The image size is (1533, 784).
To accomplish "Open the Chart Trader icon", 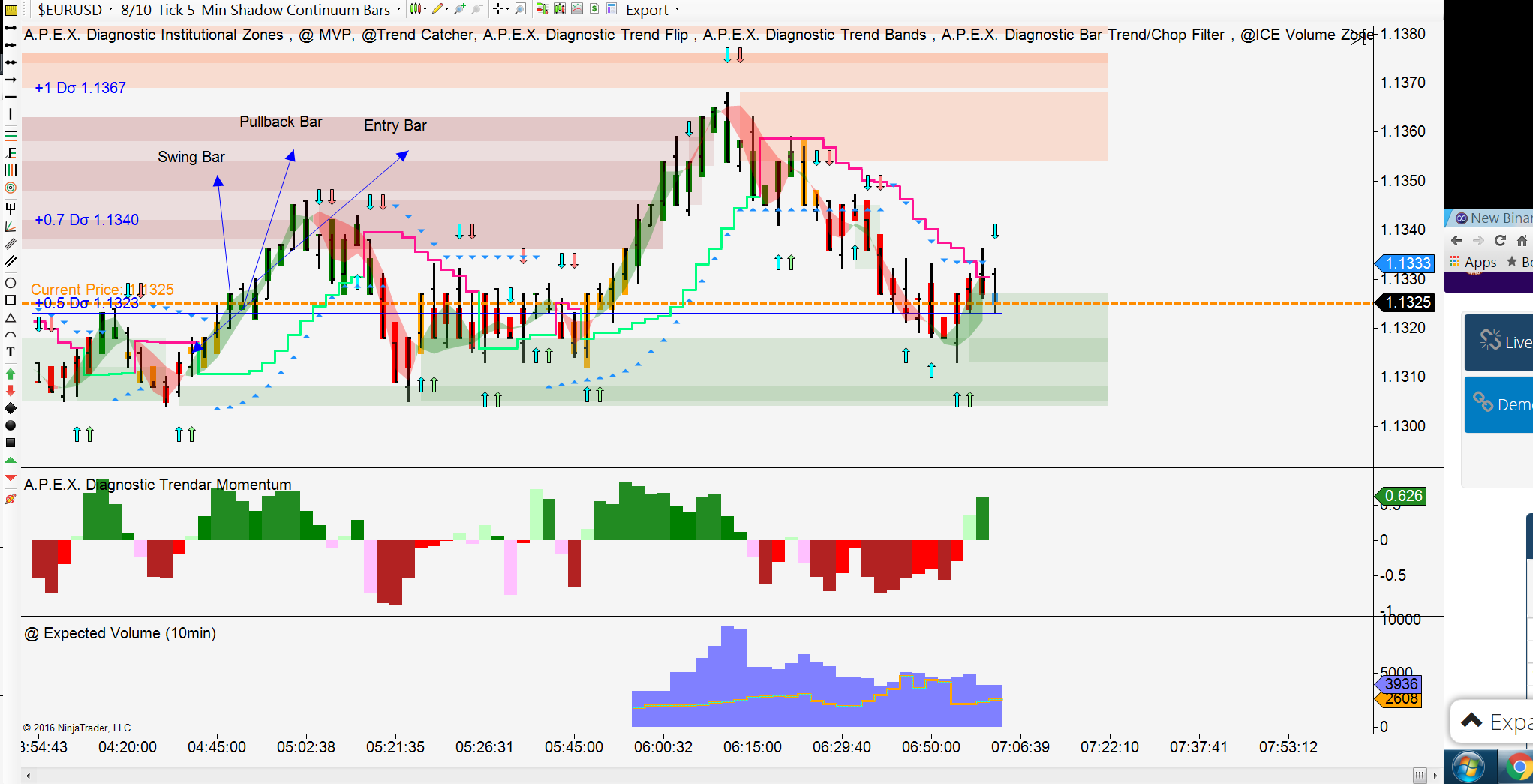I will coord(543,9).
